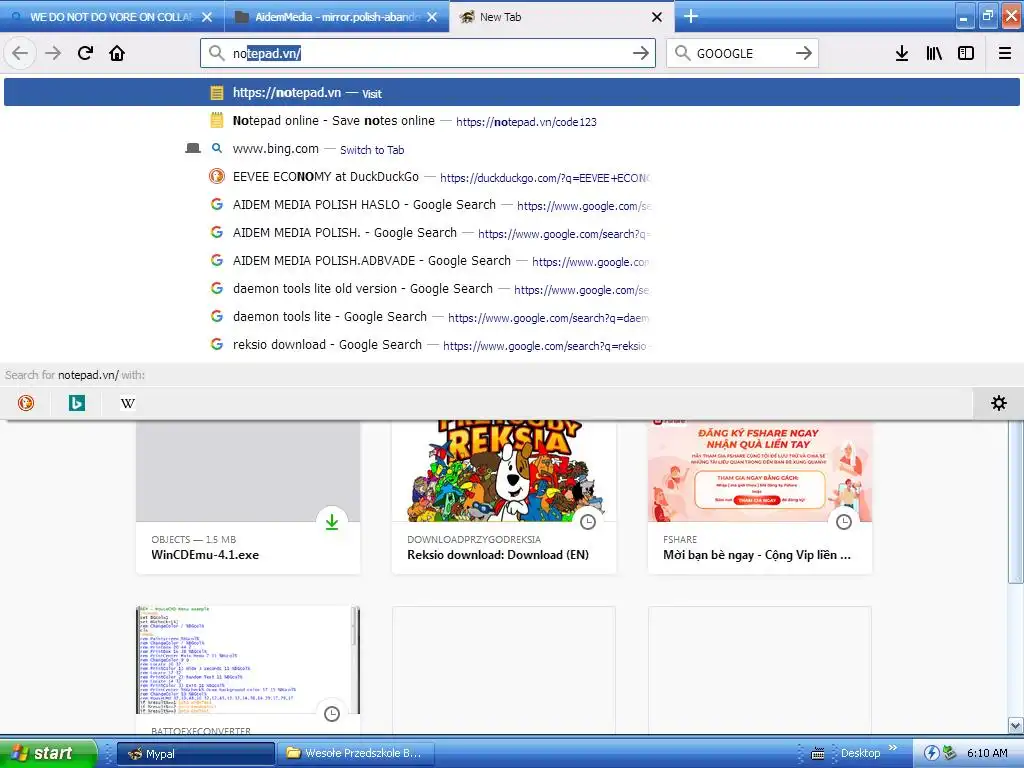Toggle the sidebar view
1024x768 pixels.
[966, 53]
